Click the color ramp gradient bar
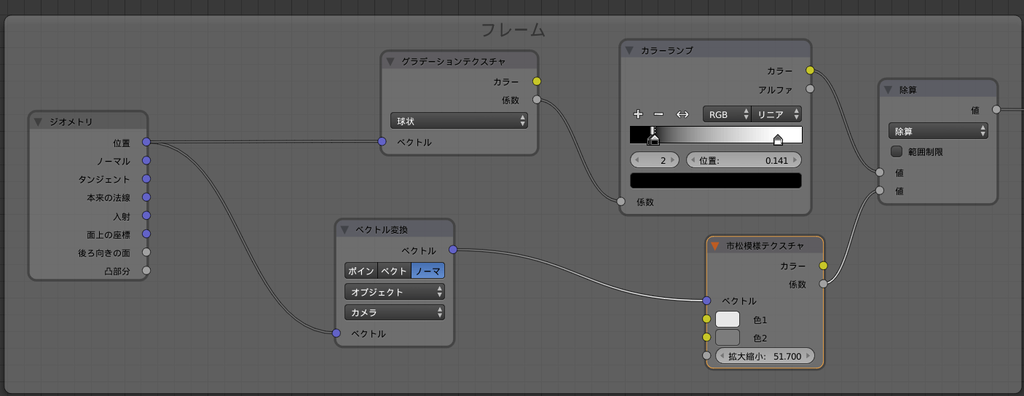Viewport: 1024px width, 396px height. tap(716, 135)
